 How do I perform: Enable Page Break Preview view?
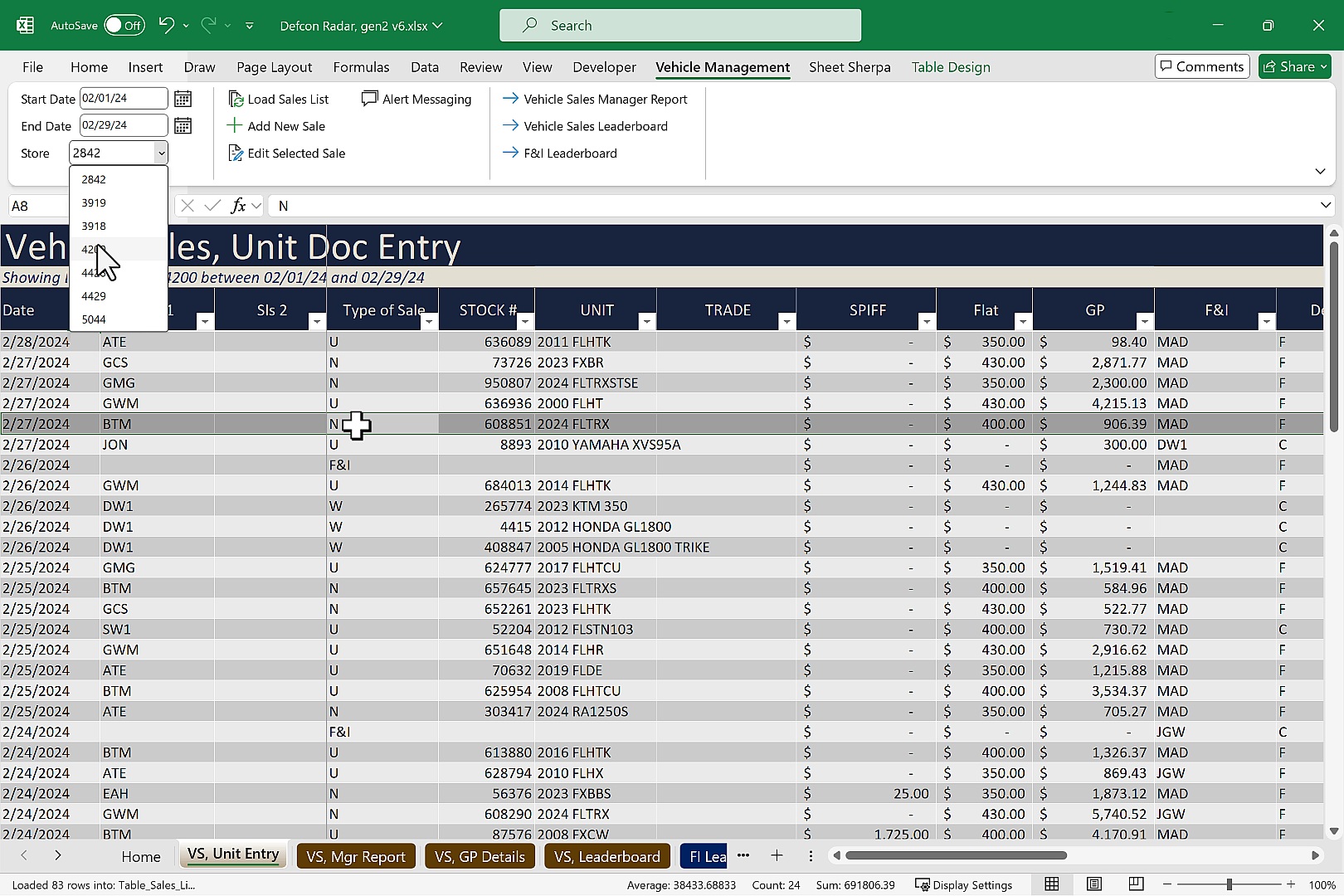1135,884
